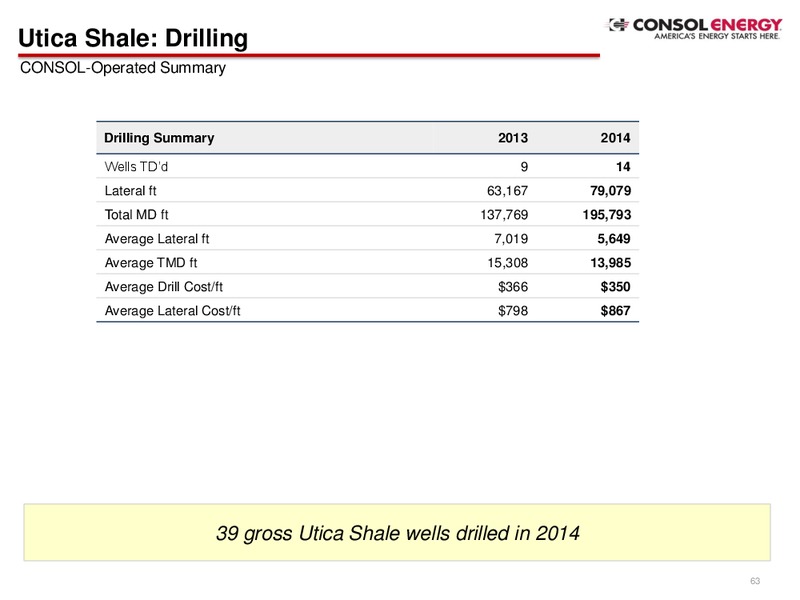This screenshot has height=600, width=800.
Task: Click the value 63,167
Action: point(508,191)
